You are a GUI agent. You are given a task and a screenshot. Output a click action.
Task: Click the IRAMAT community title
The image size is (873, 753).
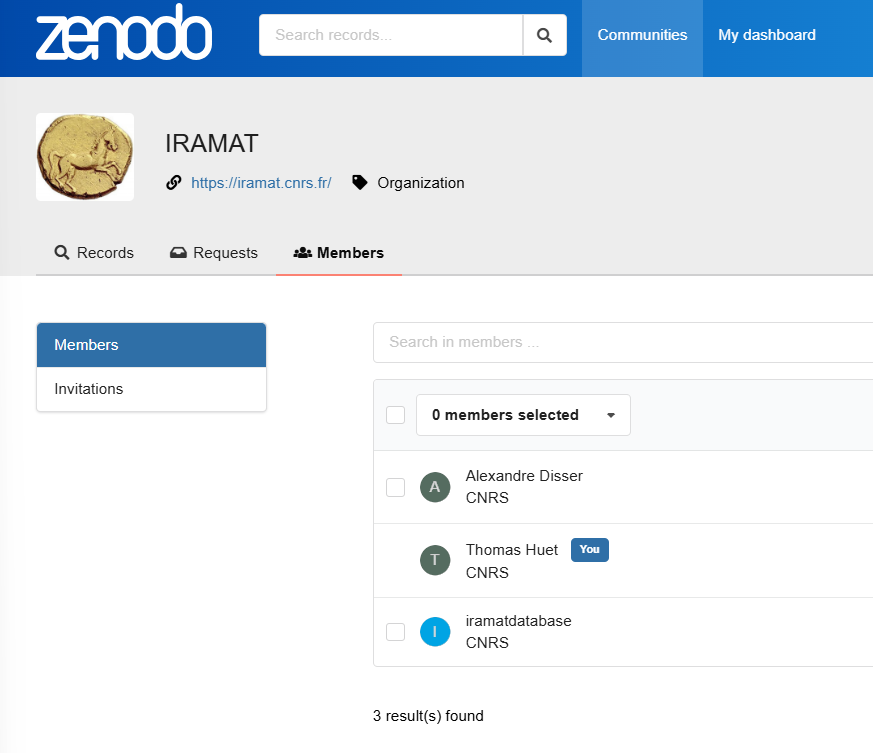tap(212, 144)
